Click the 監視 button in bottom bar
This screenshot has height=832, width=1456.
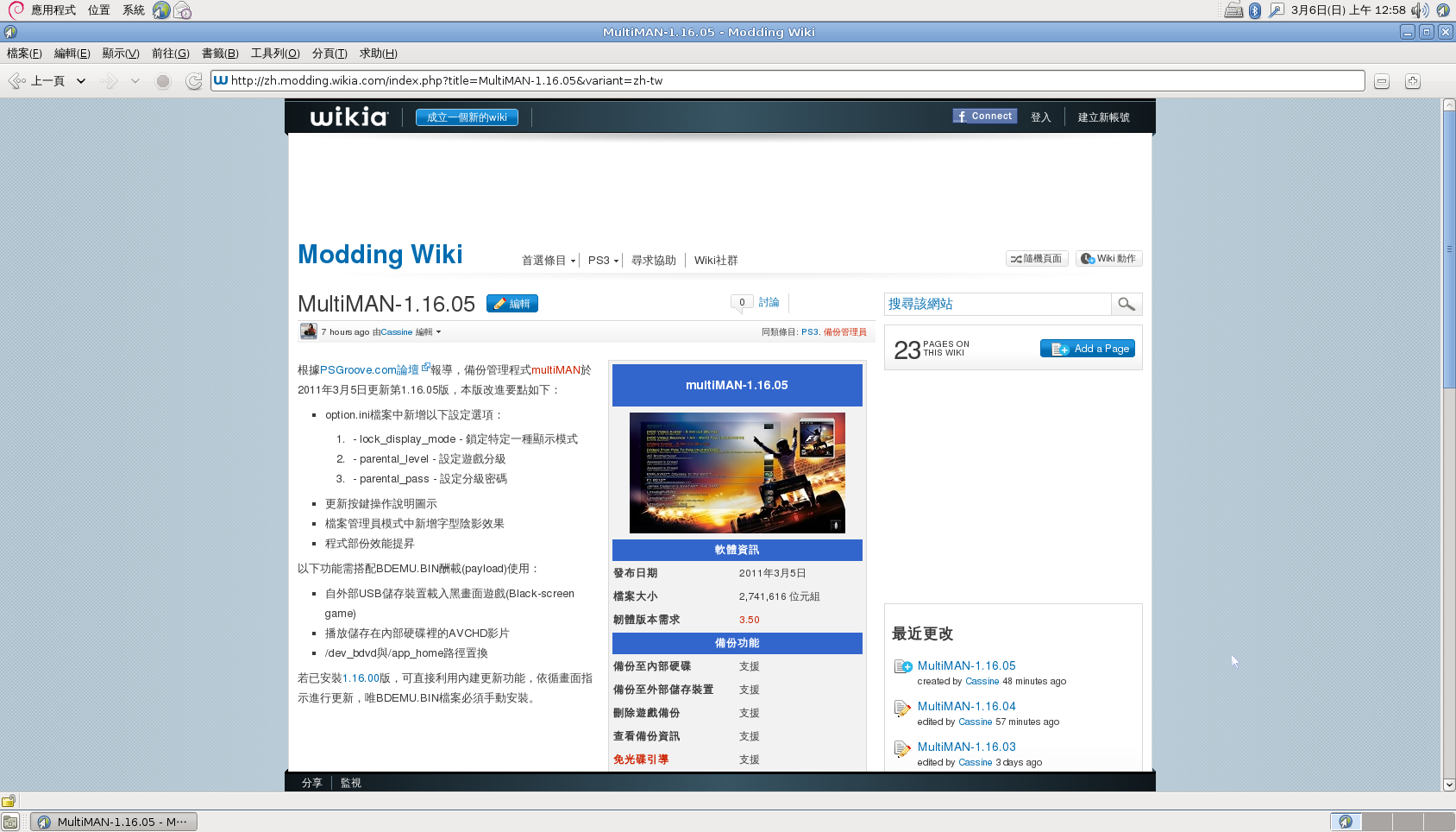351,783
